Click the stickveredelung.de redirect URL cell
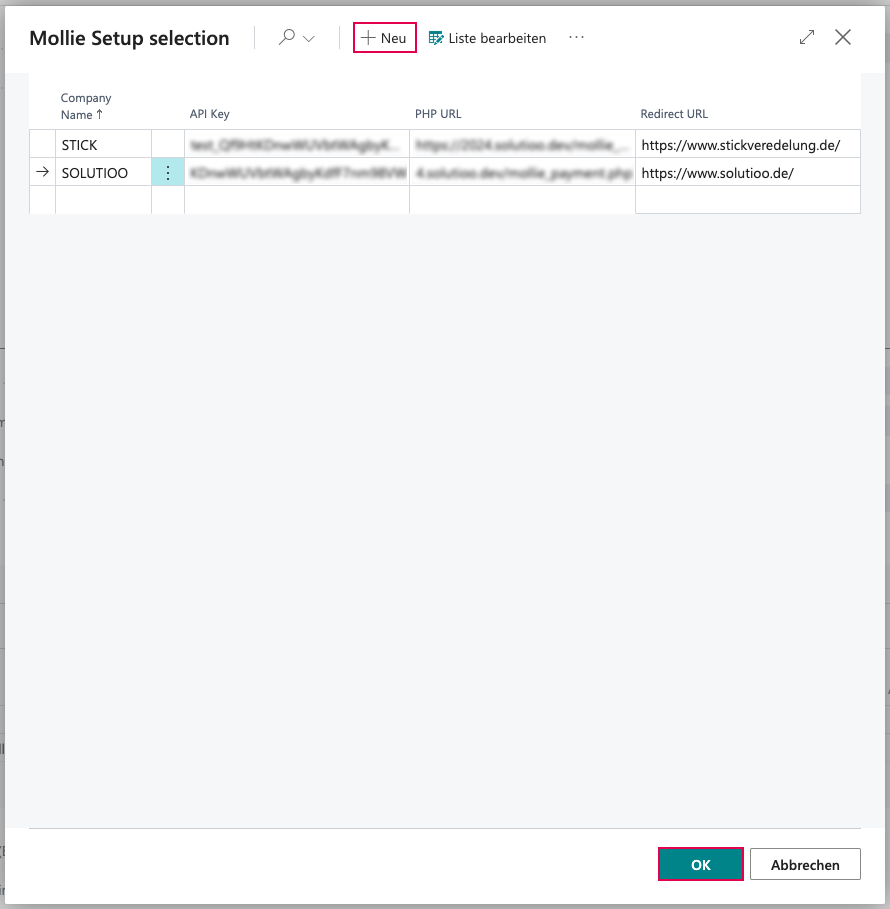Screen dimensions: 890x909 point(747,145)
